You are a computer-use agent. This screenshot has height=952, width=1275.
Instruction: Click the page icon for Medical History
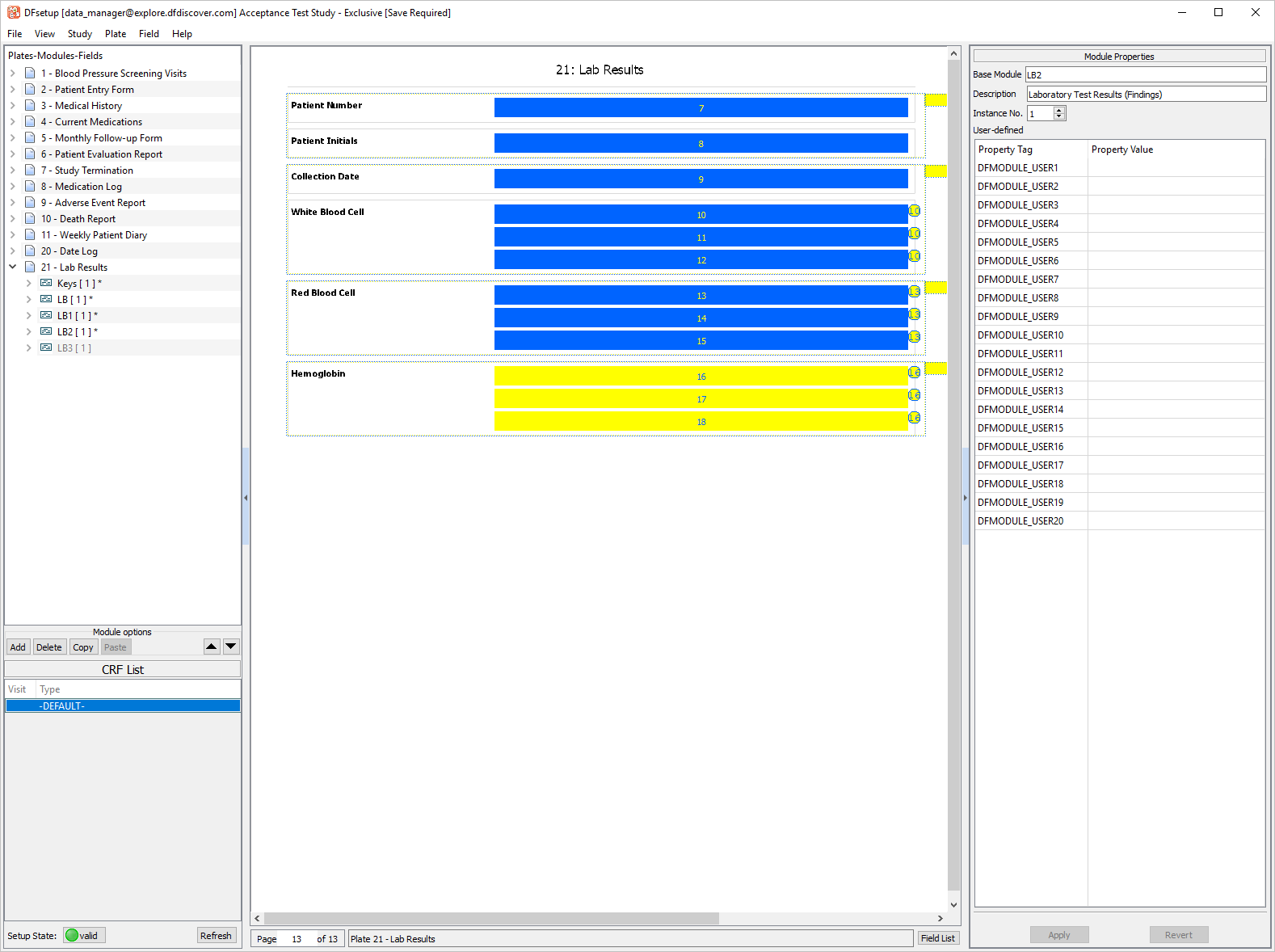click(30, 105)
